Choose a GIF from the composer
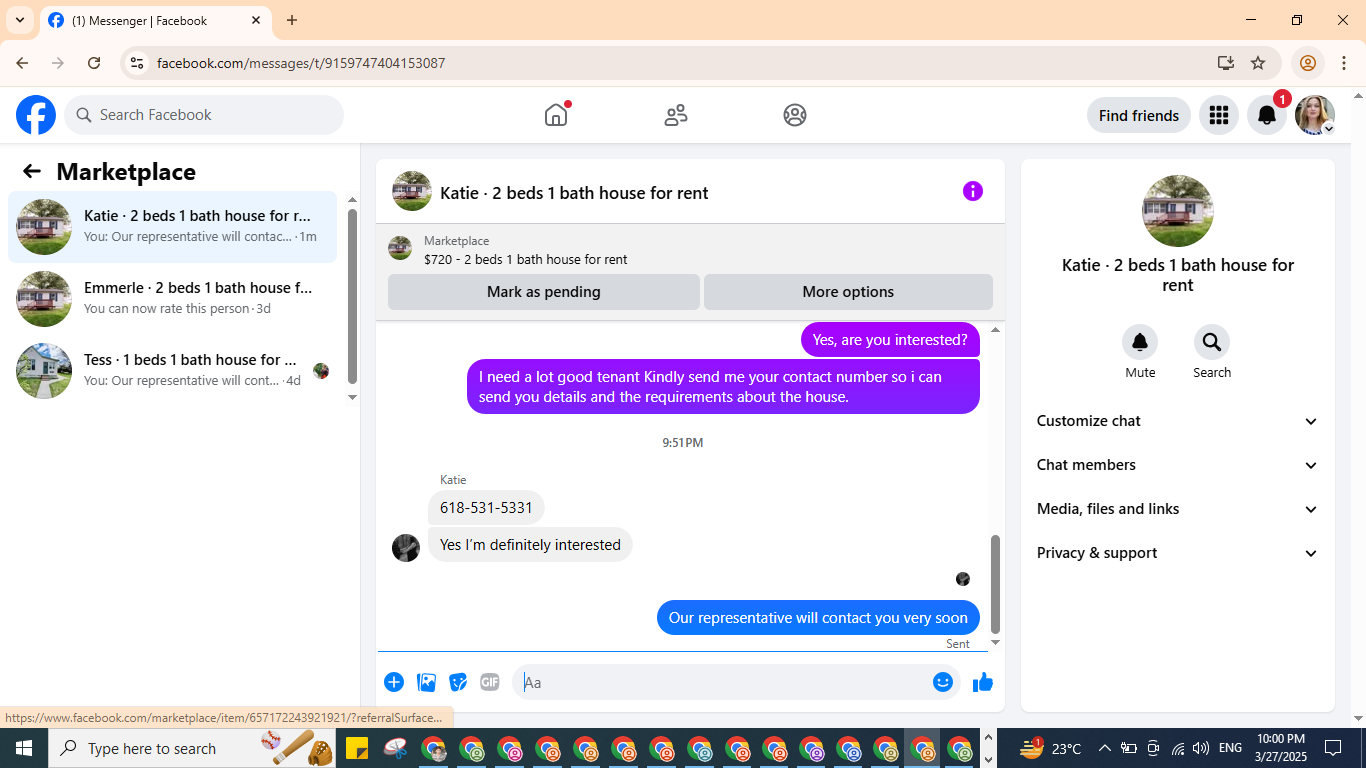The width and height of the screenshot is (1366, 768). coord(490,682)
